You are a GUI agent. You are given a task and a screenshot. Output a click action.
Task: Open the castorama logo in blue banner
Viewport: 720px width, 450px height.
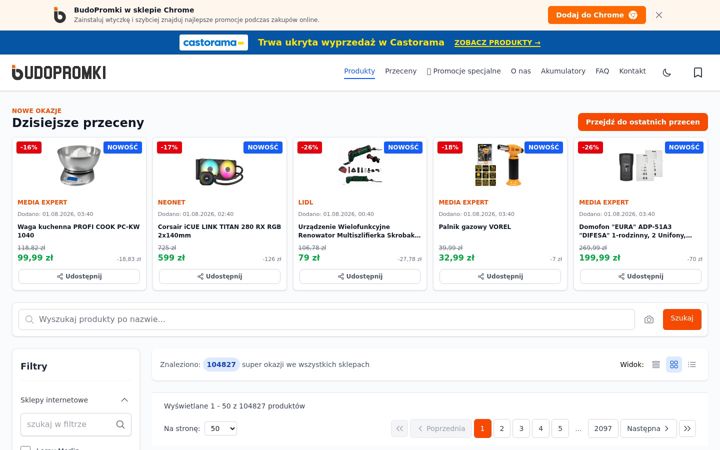pos(214,42)
